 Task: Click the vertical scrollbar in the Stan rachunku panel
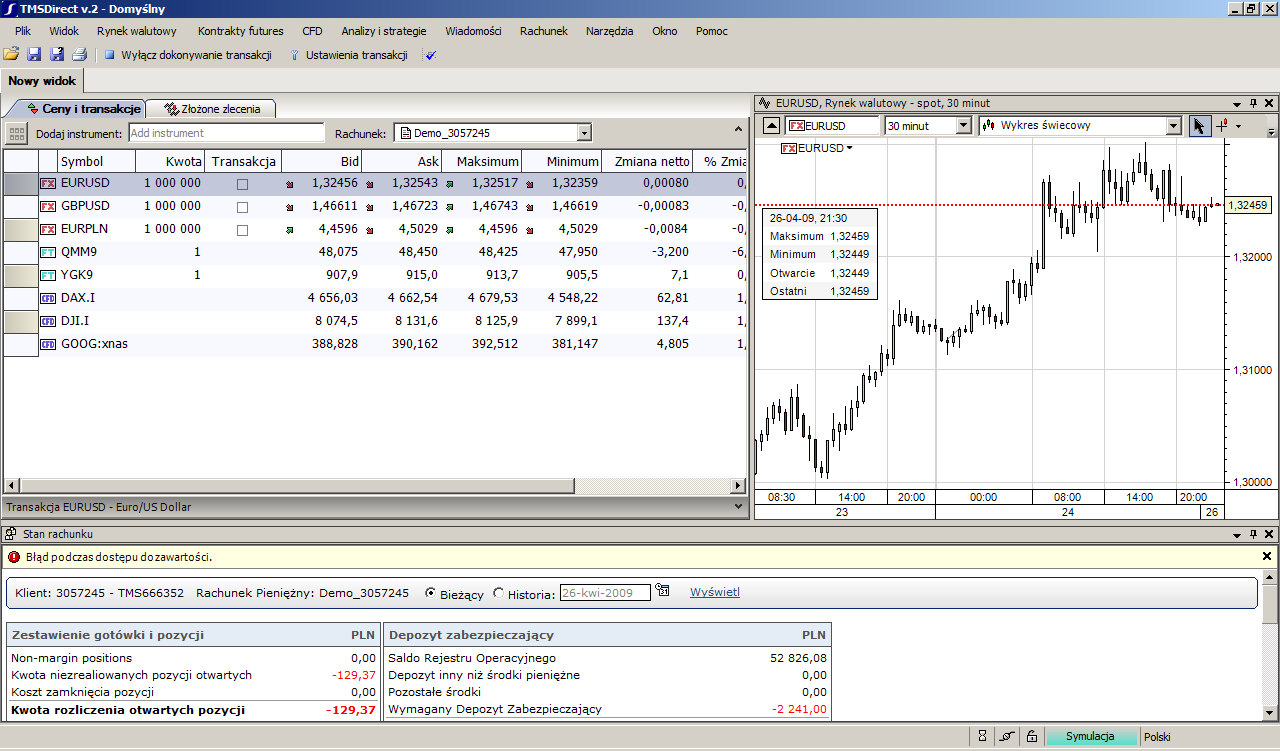click(x=1270, y=645)
